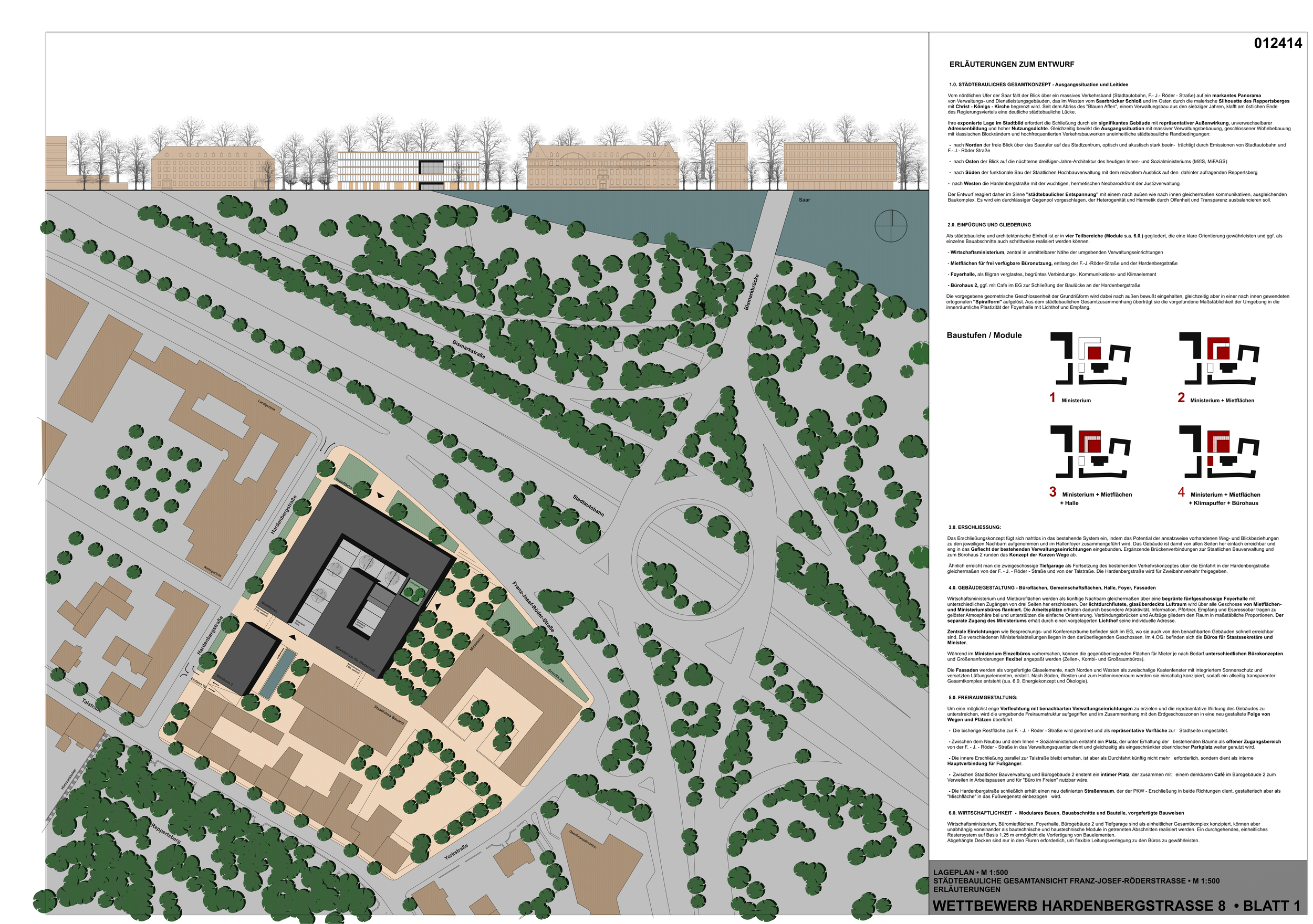This screenshot has width=1313, height=924.
Task: Select module diagram 2 Ministerium + Mietflächen
Action: pos(1218,359)
